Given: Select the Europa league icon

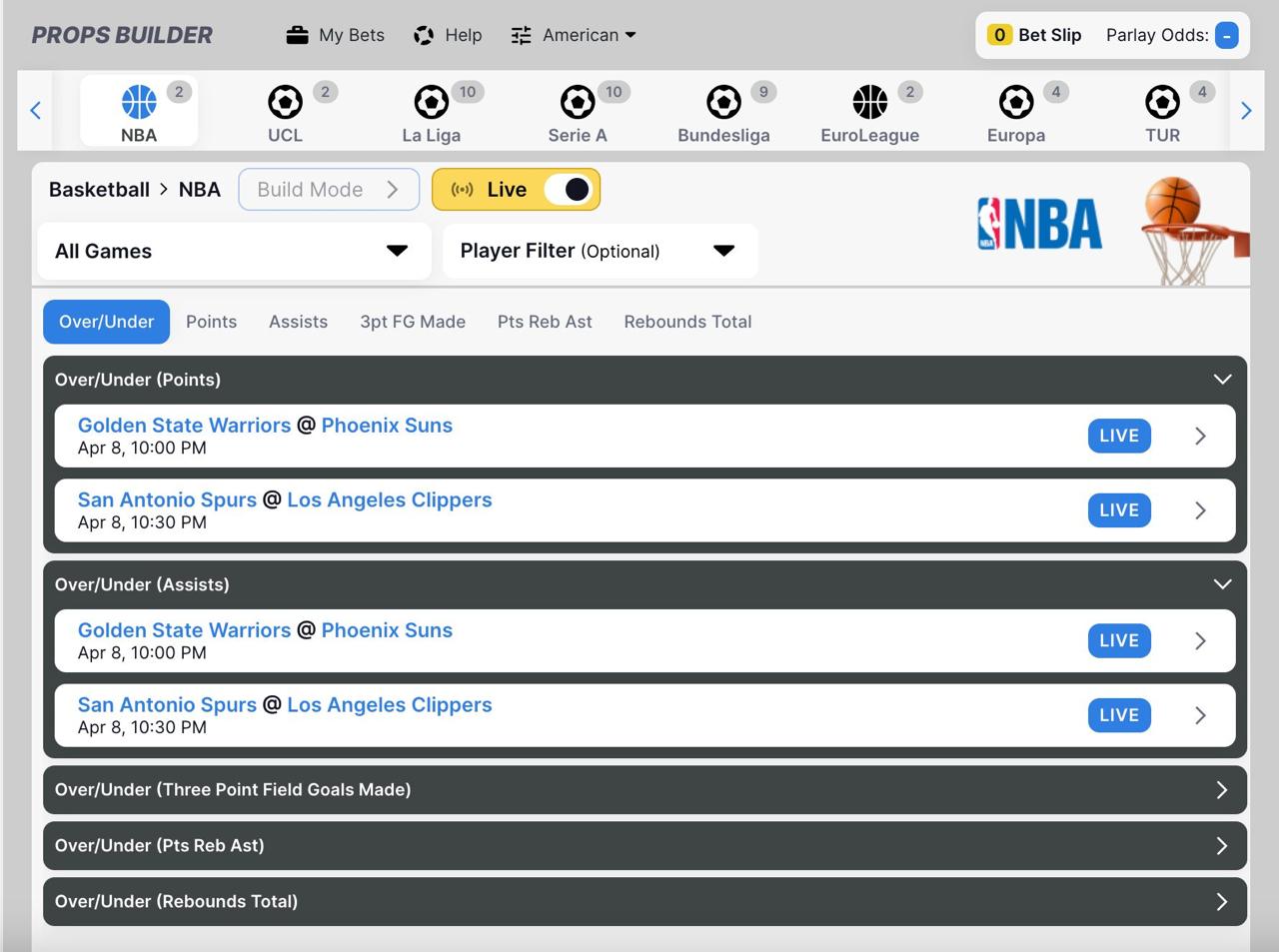Looking at the screenshot, I should pos(1016,101).
